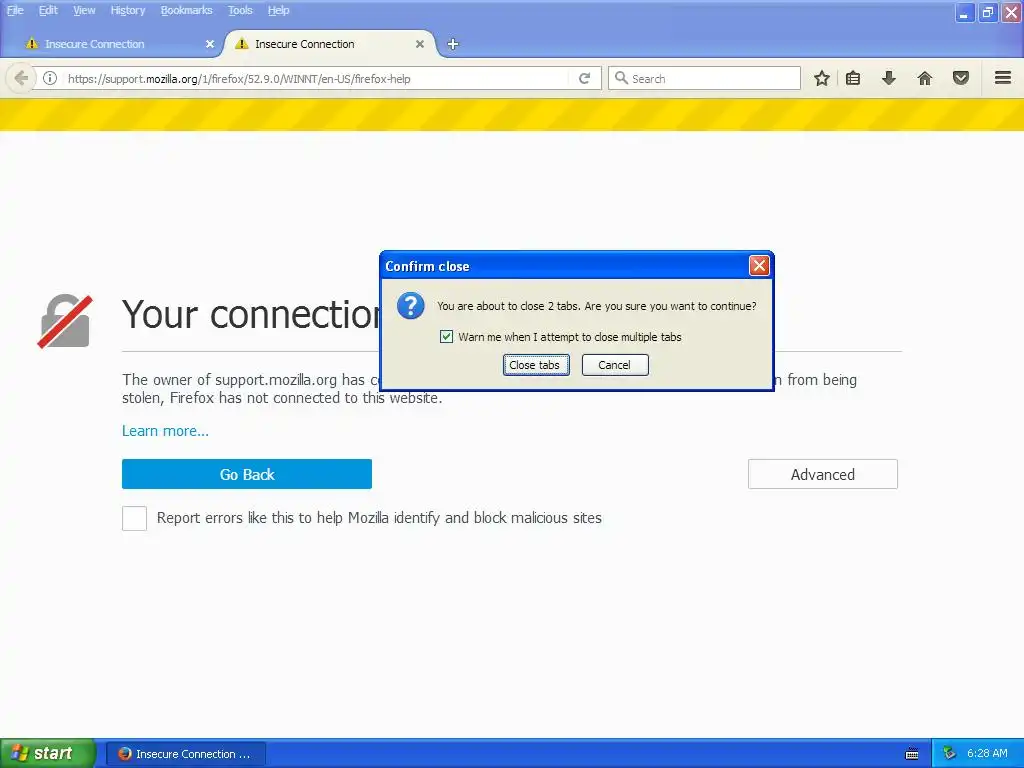The image size is (1024, 768).
Task: Reload the page with the refresh icon
Action: pyautogui.click(x=584, y=78)
